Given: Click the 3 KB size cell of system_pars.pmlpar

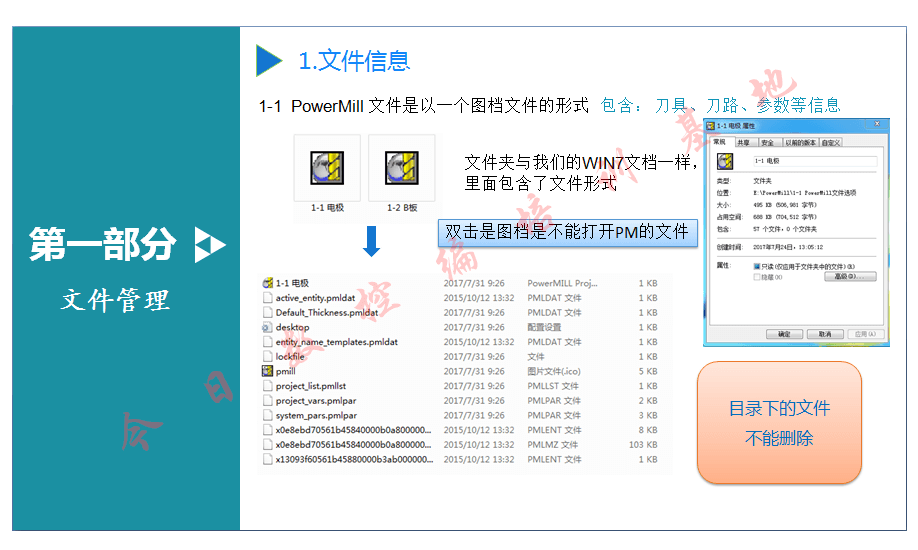Looking at the screenshot, I should pyautogui.click(x=648, y=415).
